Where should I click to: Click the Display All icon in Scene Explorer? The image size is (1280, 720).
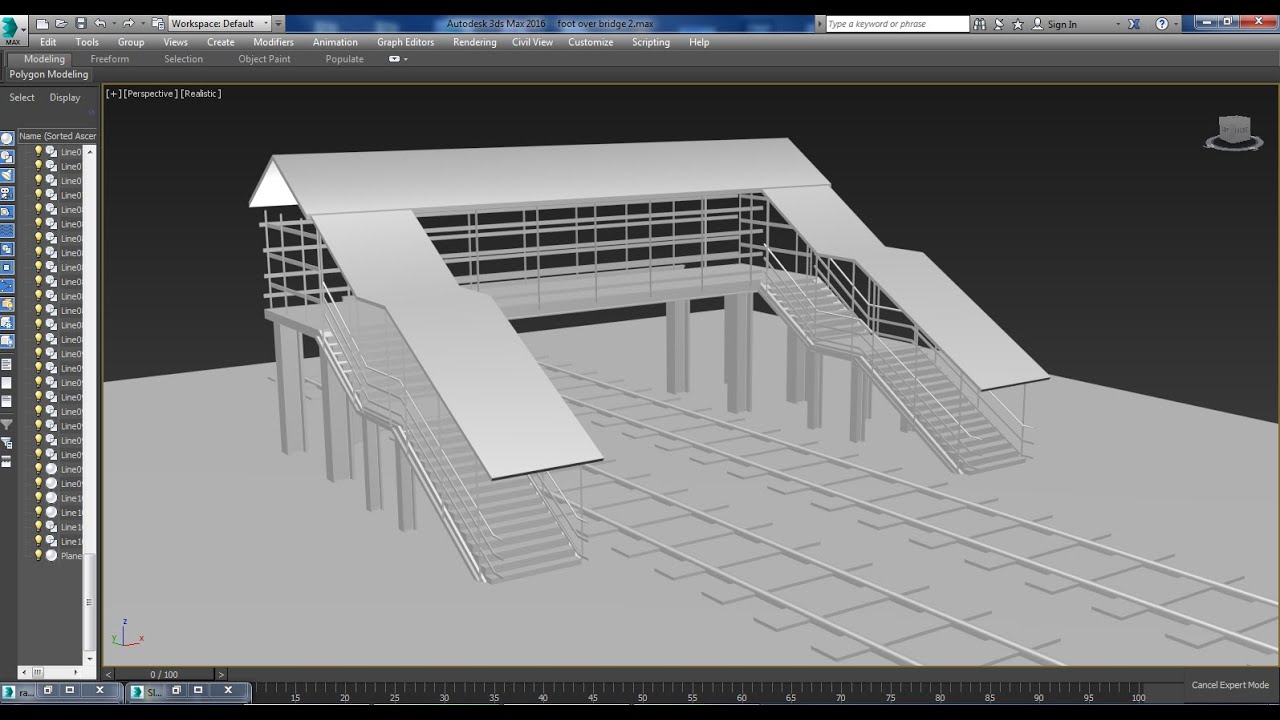pos(7,365)
